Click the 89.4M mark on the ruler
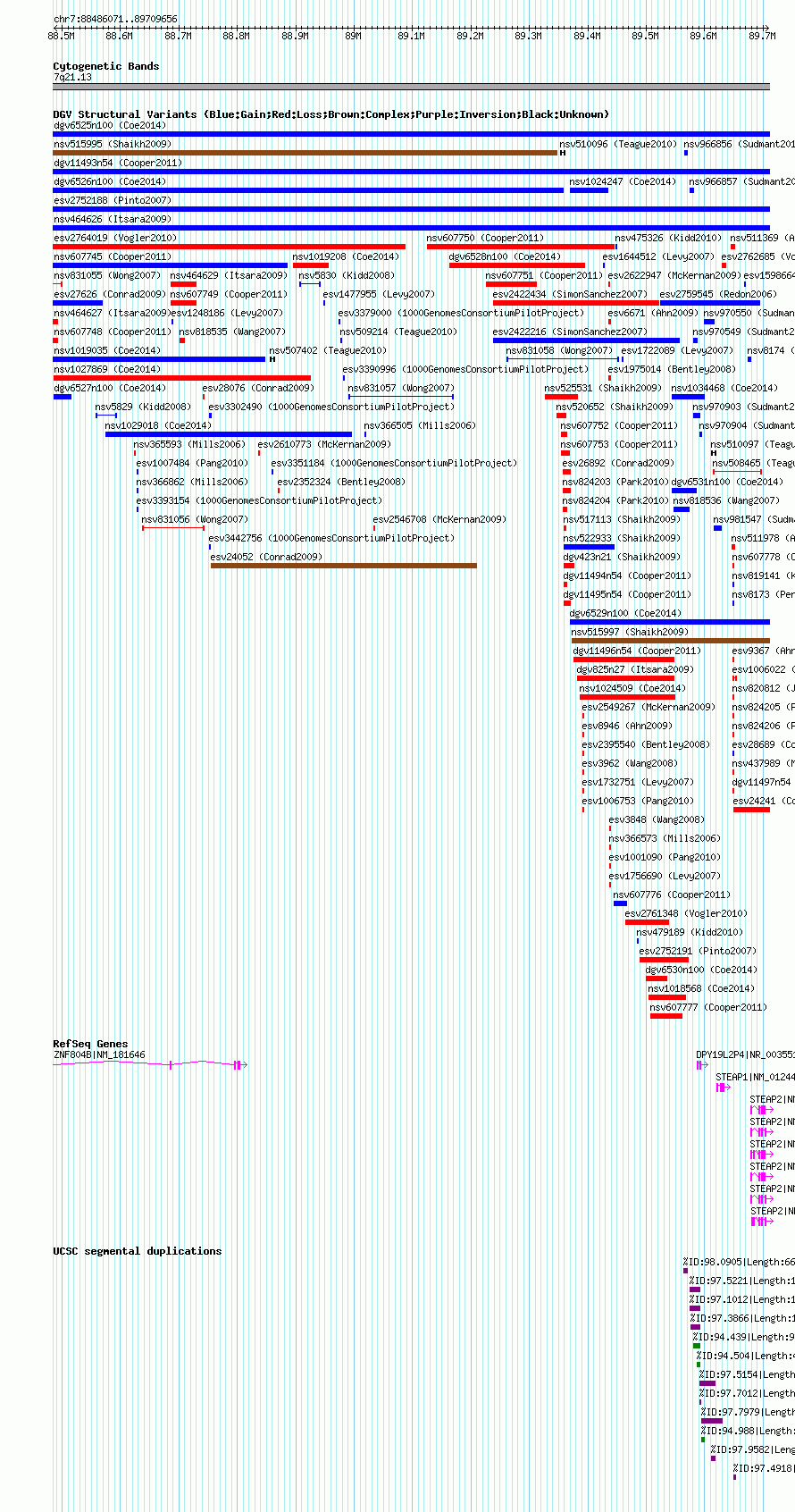Viewport: 795px width, 1512px height. click(x=587, y=36)
